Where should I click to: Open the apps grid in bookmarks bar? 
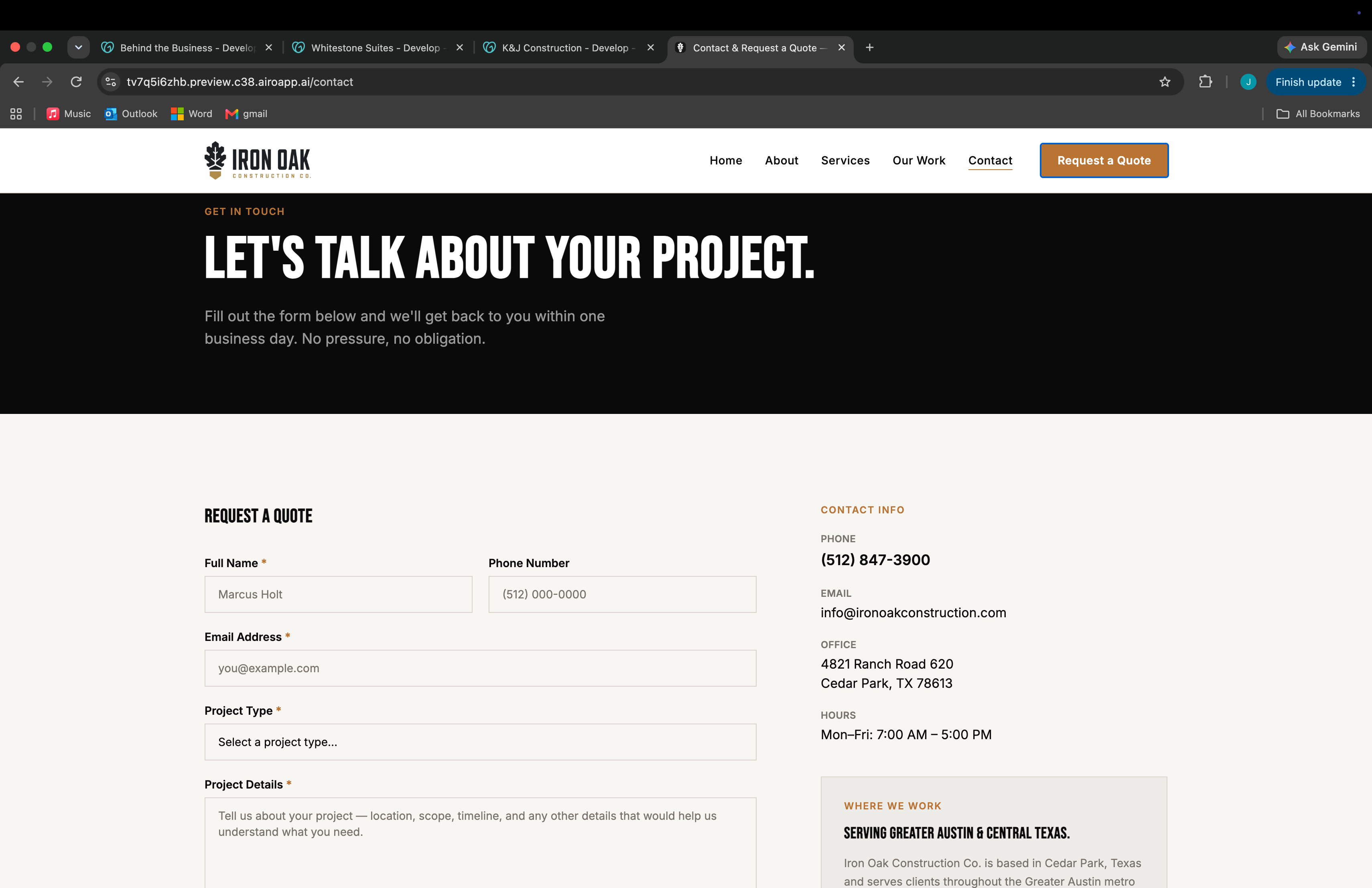(16, 114)
